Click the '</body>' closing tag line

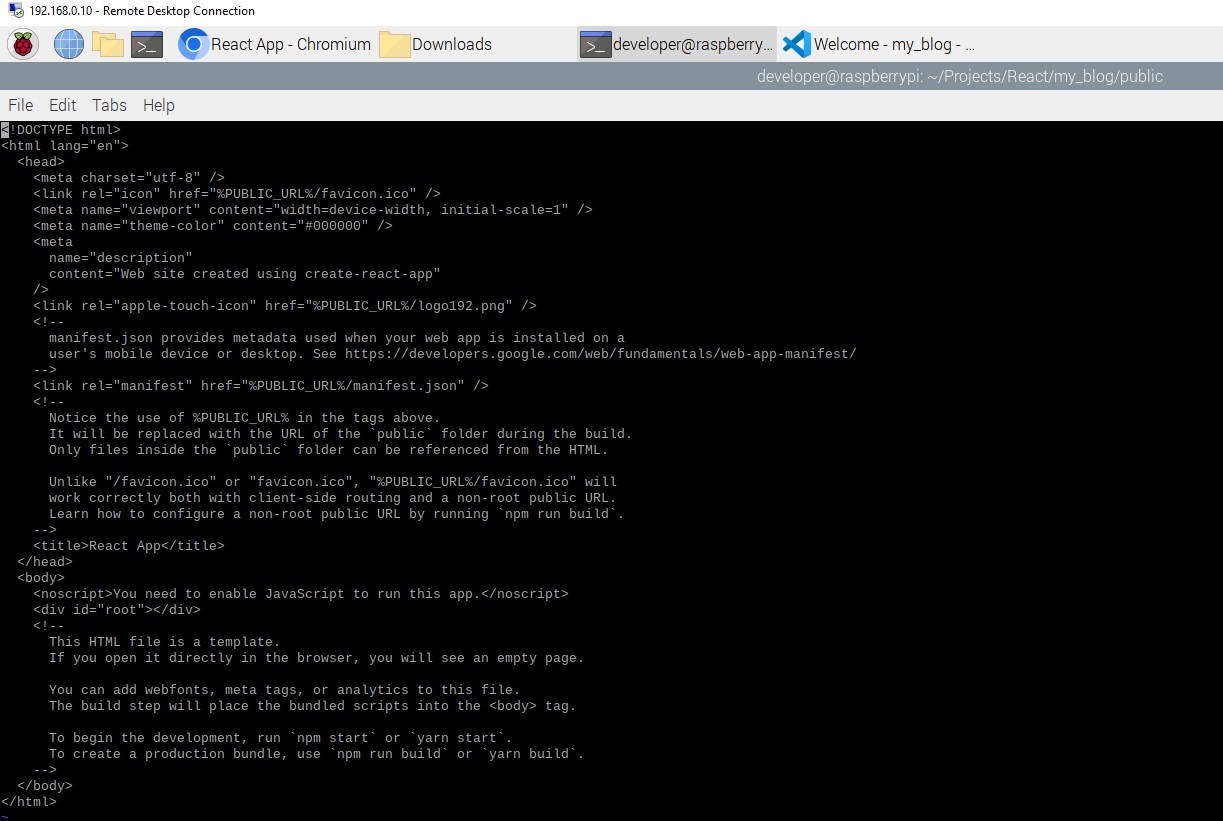(45, 786)
